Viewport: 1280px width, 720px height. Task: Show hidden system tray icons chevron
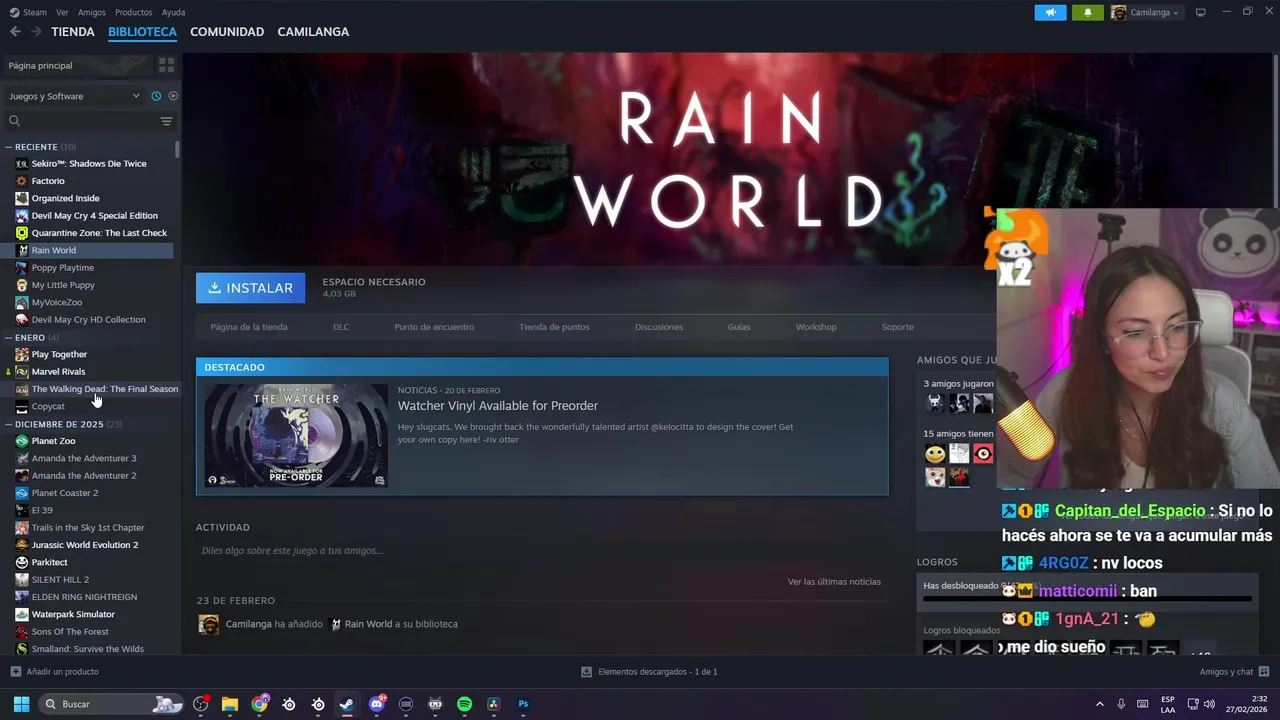click(x=1099, y=704)
